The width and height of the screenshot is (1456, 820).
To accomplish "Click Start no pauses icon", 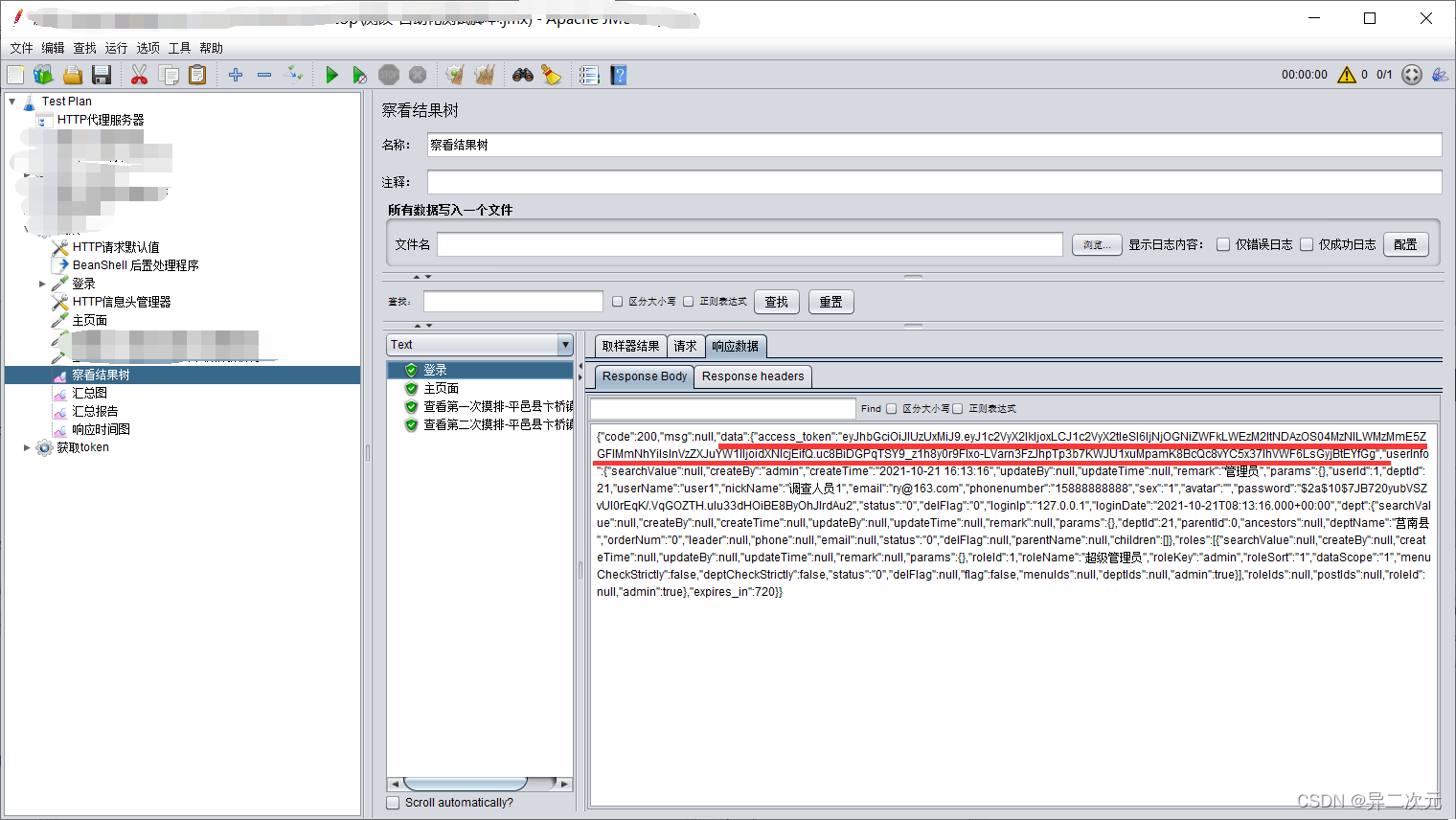I will [359, 75].
